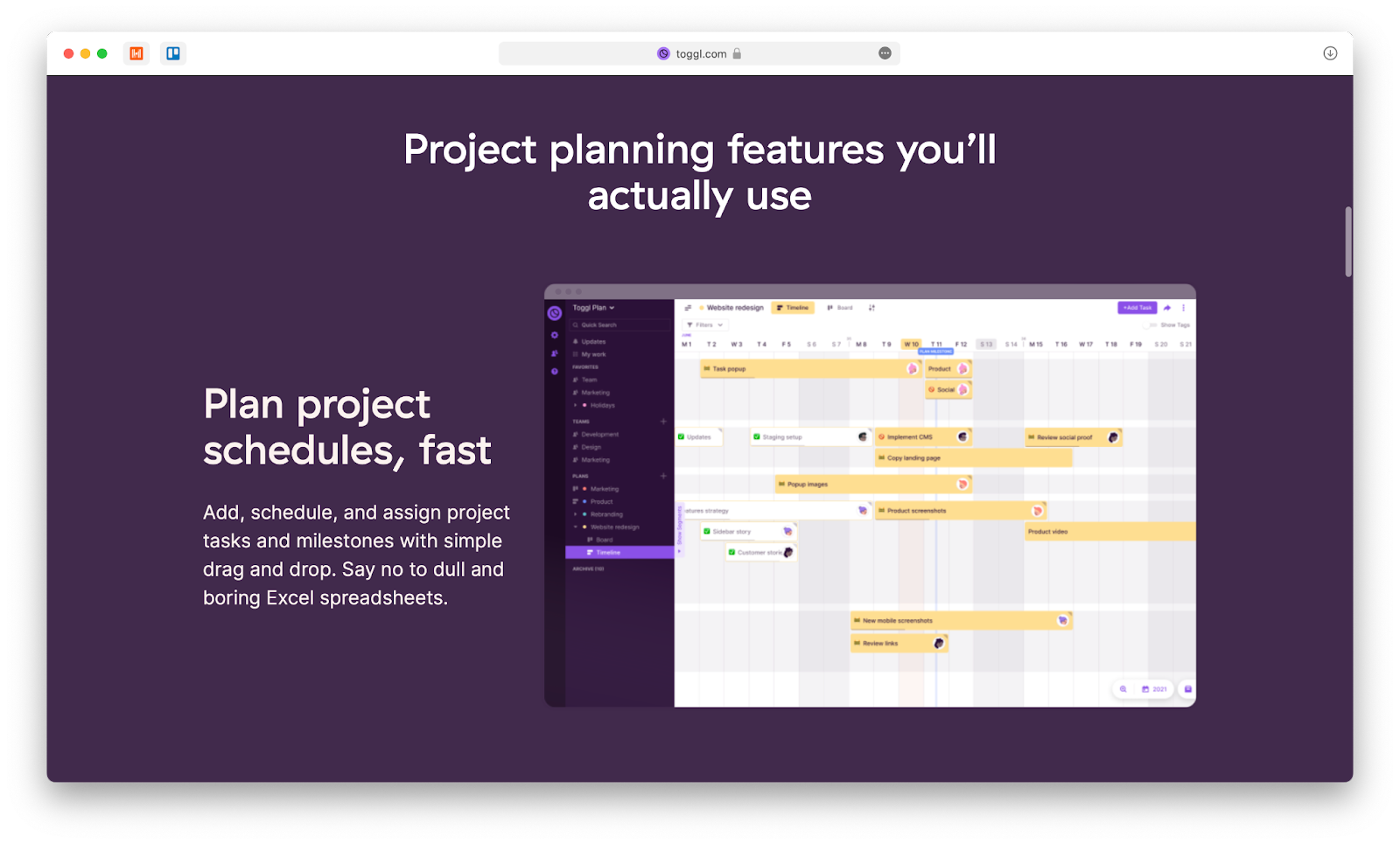Click the sort adjust icon next to Board tab

[x=871, y=308]
